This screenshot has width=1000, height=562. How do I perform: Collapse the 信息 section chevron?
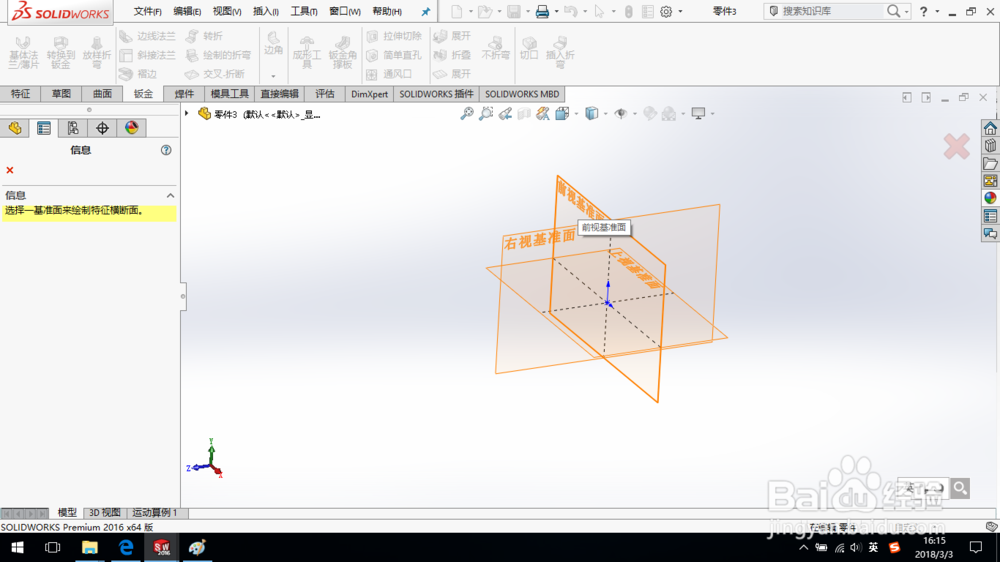(170, 195)
